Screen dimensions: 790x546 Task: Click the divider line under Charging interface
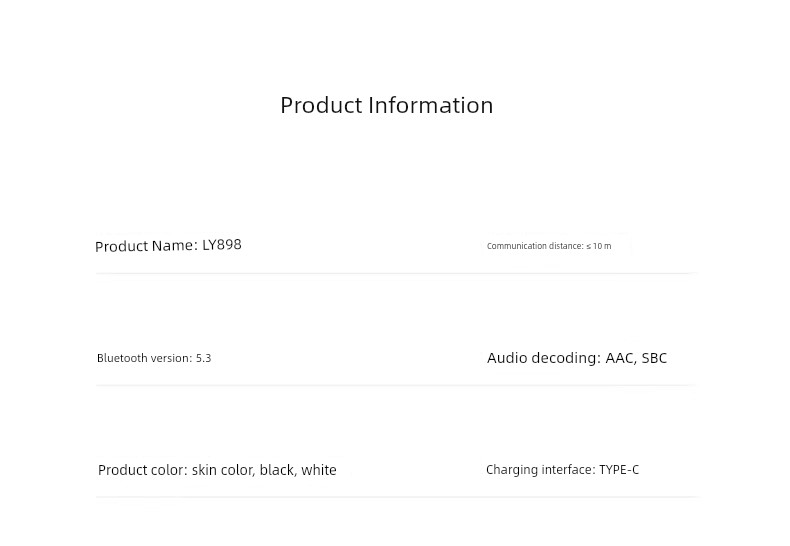(397, 497)
